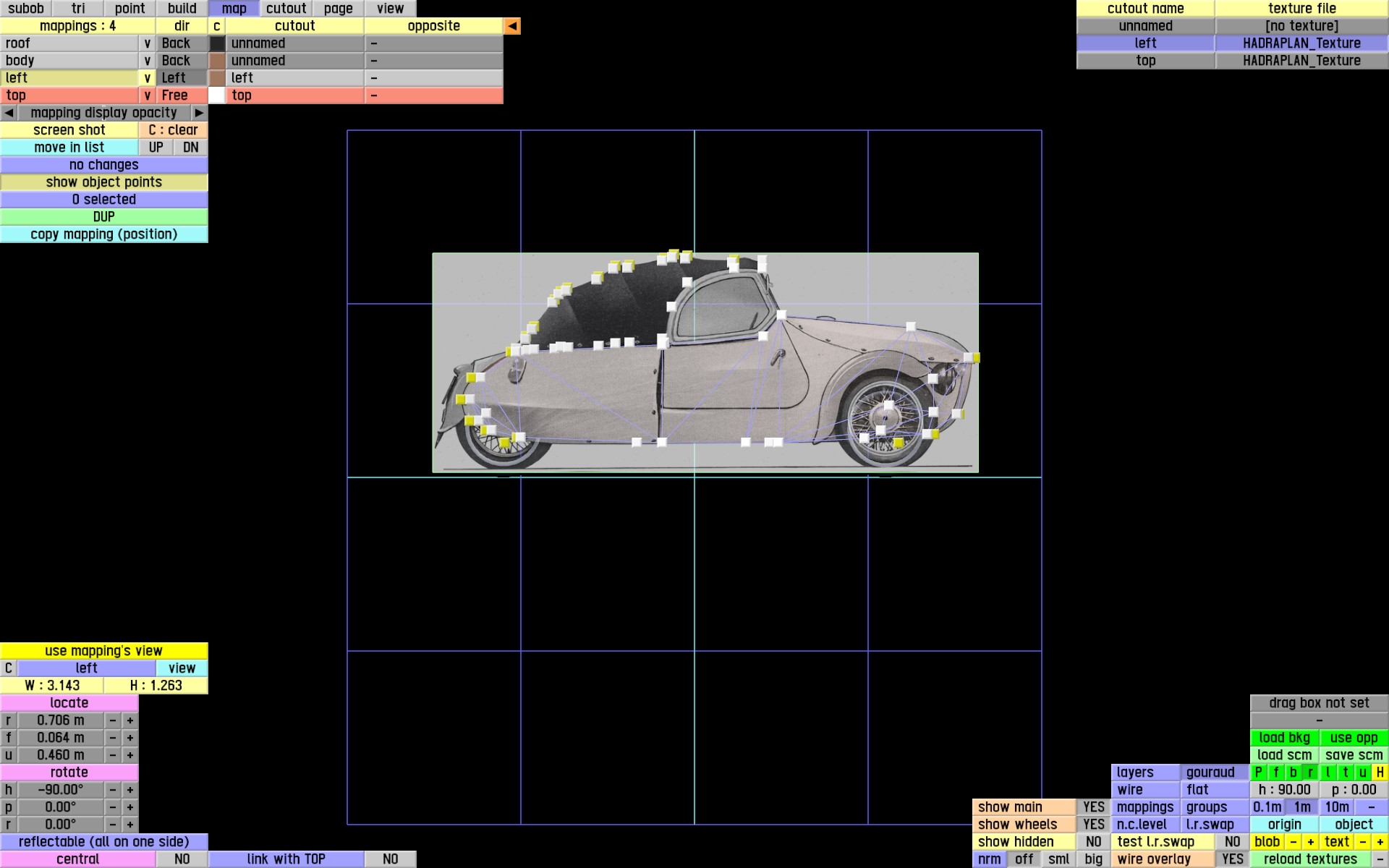Click the brown color swatch for left mapping
Viewport: 1389px width, 868px height.
pyautogui.click(x=217, y=78)
